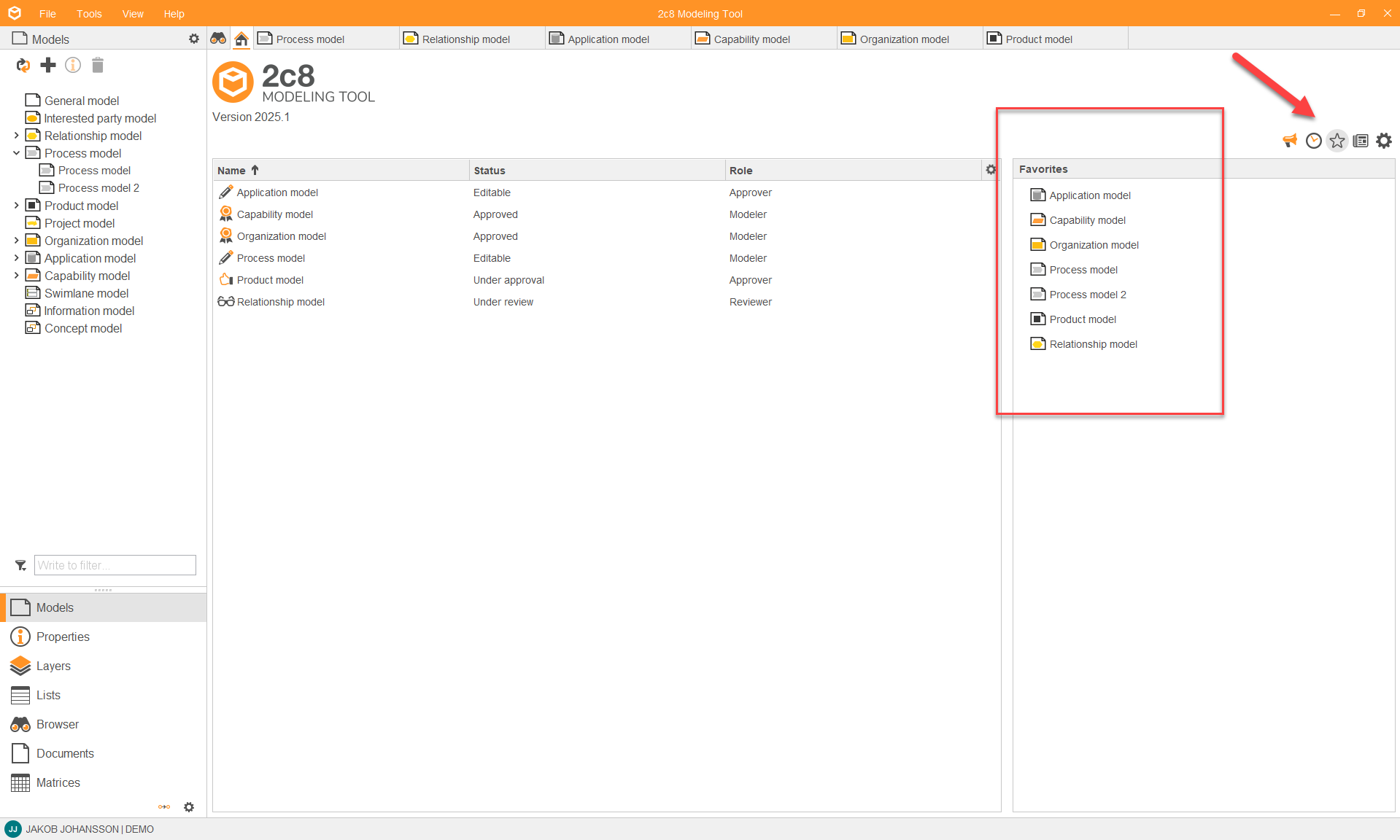
Task: Add a new model with the plus icon
Action: (48, 66)
